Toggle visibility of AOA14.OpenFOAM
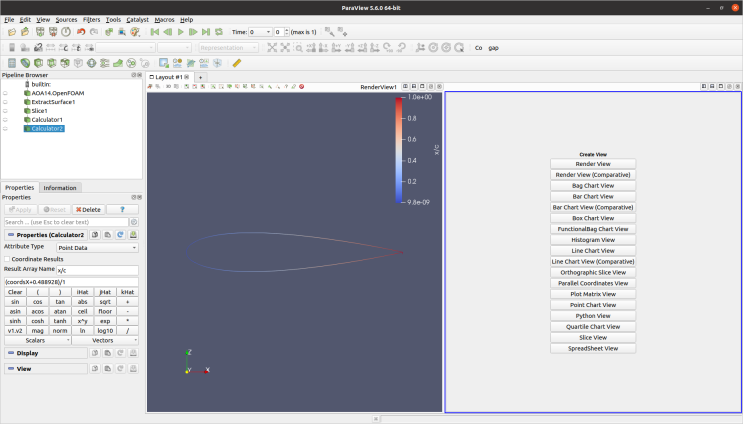 (x=6, y=93)
